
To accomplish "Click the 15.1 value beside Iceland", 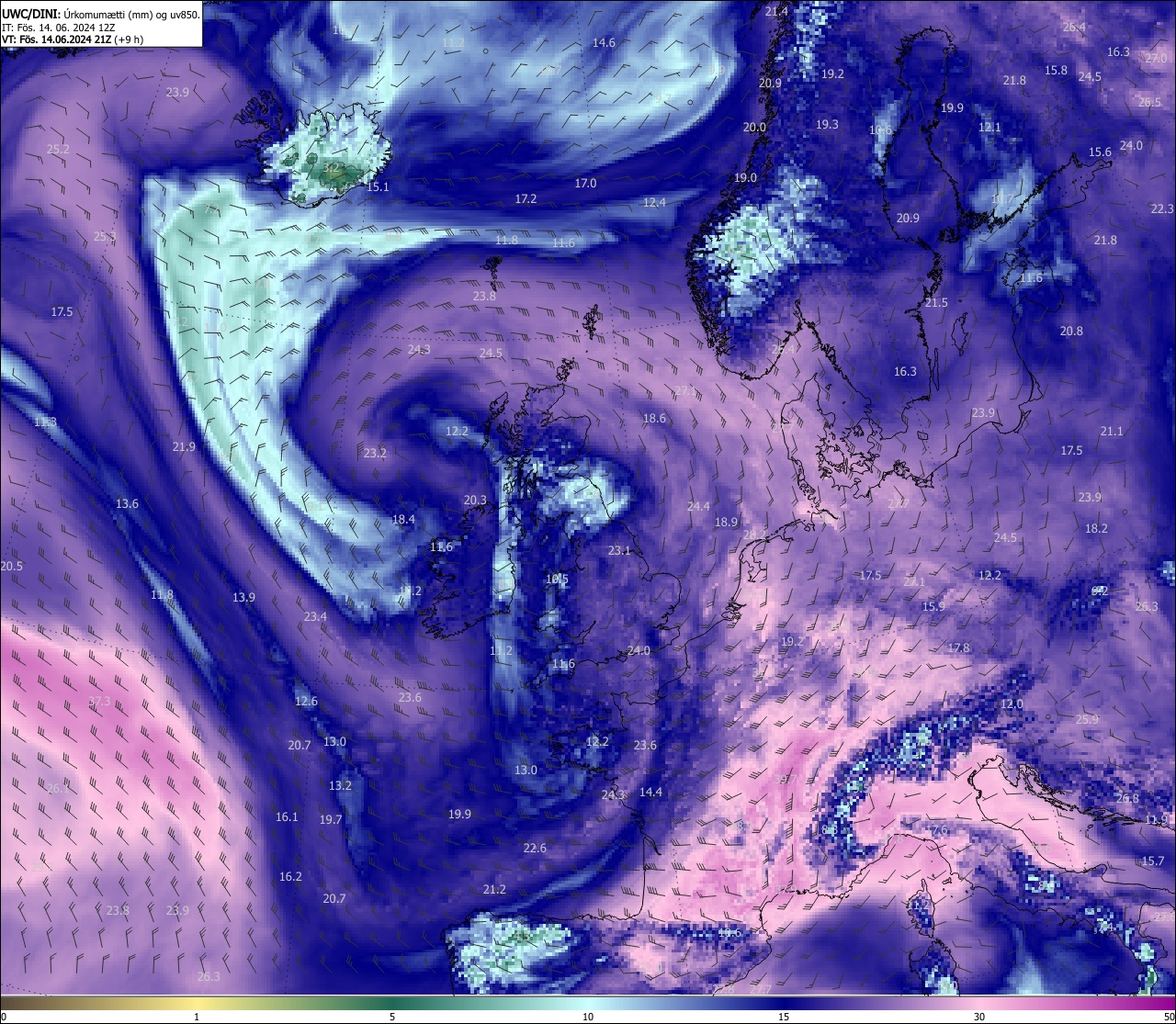I will [x=378, y=186].
